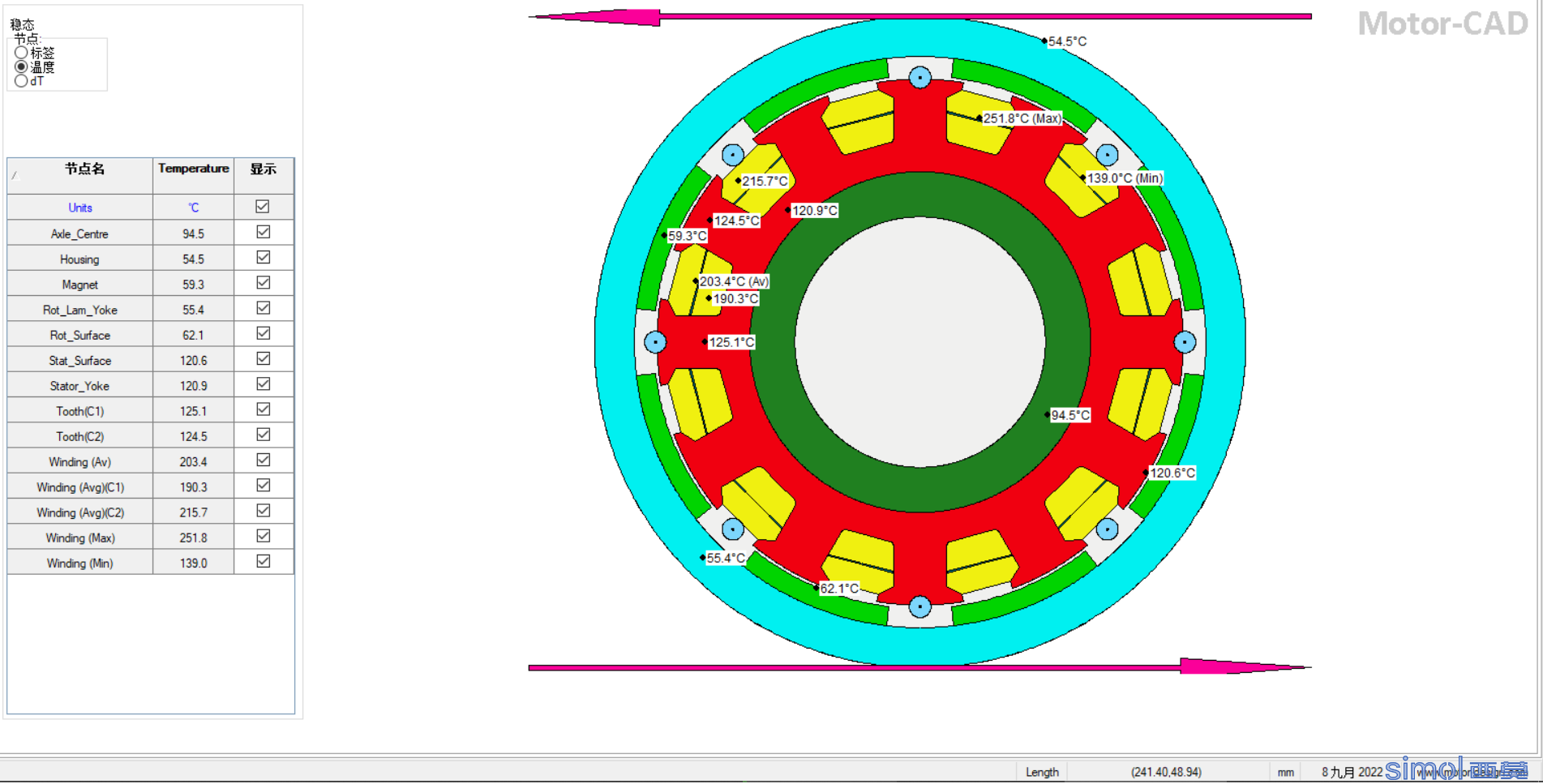This screenshot has width=1543, height=784.
Task: Toggle display checkbox for Winding (Avg)(C1)
Action: tap(263, 485)
